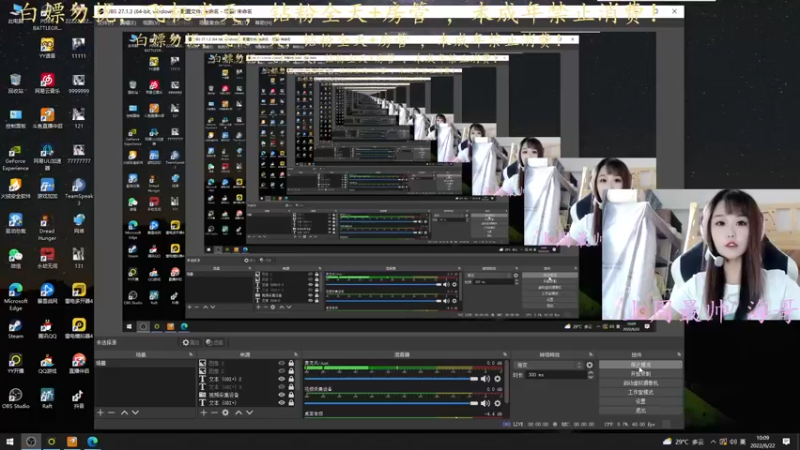Enable 工作室模式 button
This screenshot has height=450, width=800.
(640, 392)
